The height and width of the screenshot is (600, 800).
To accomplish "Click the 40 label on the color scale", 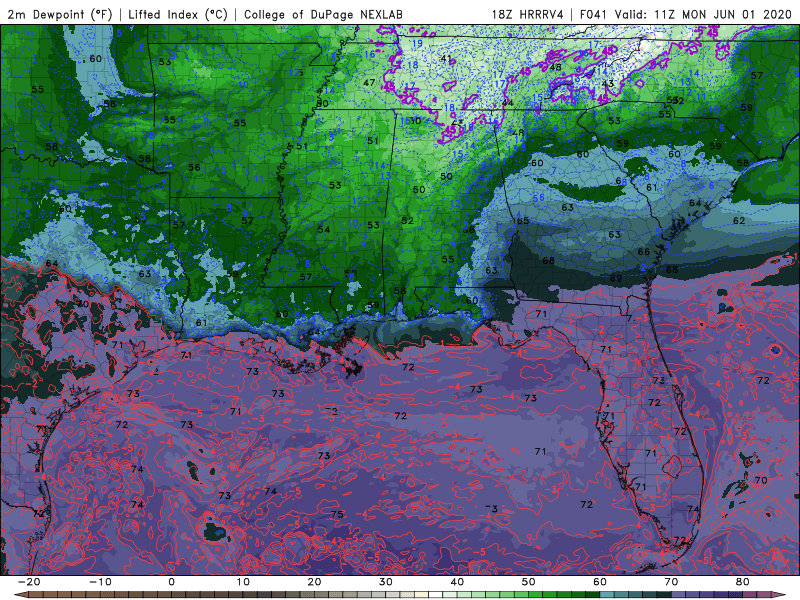I will pyautogui.click(x=457, y=582).
